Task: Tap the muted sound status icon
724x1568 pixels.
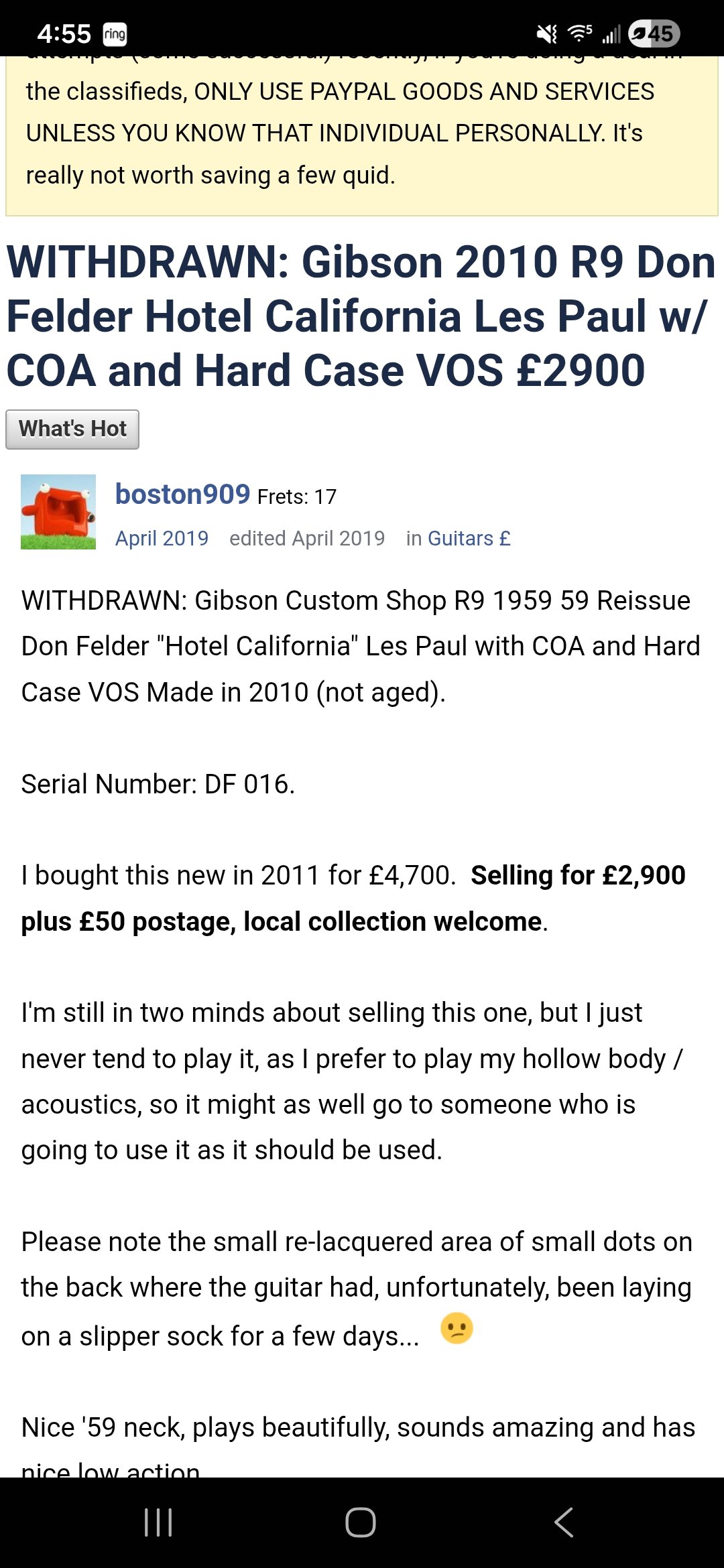Action: point(547,34)
